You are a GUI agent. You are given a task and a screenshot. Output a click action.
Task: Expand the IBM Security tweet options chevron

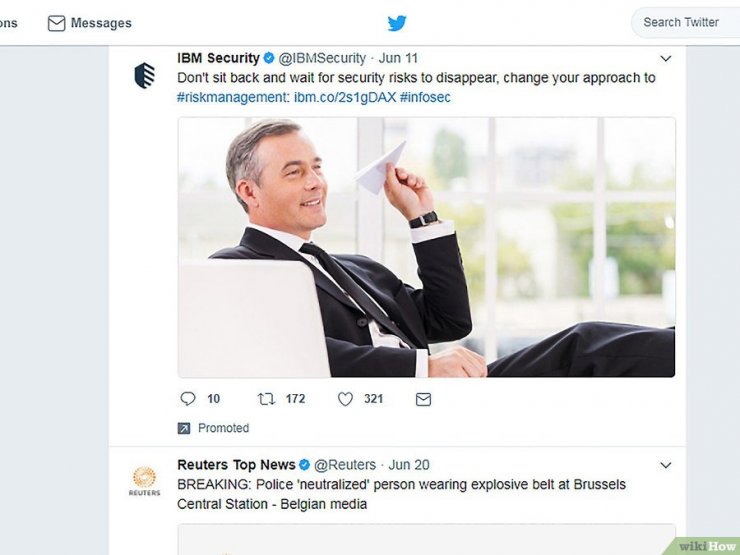tap(665, 59)
